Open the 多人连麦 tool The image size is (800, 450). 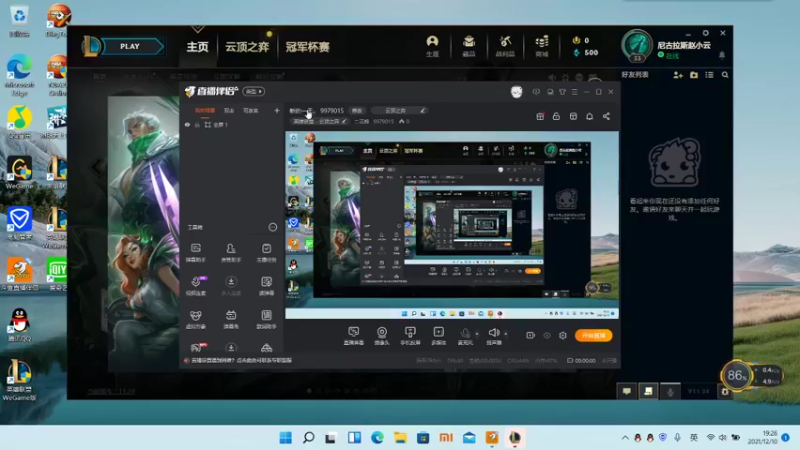point(231,286)
